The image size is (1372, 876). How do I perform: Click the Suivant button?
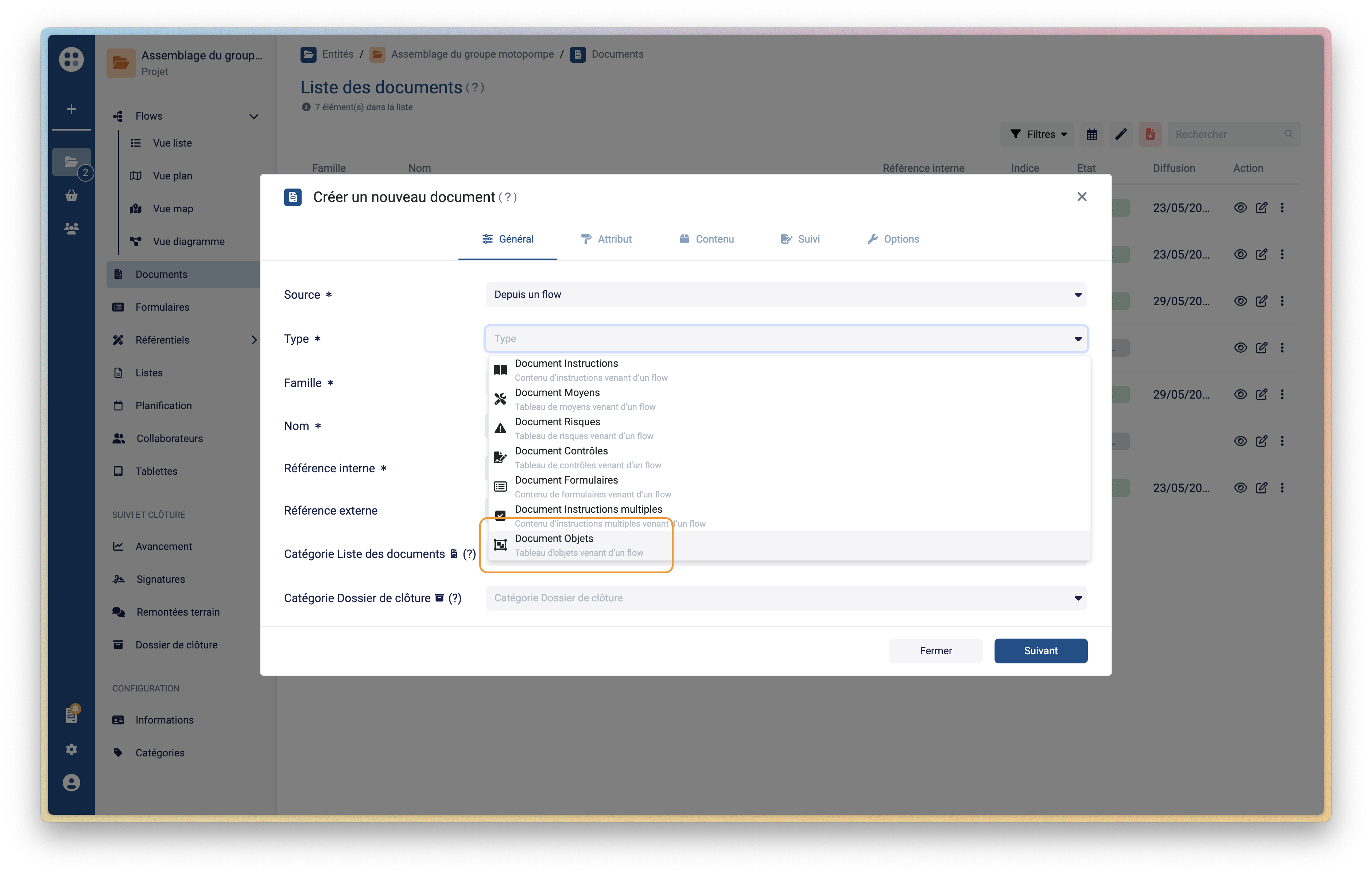coord(1040,650)
